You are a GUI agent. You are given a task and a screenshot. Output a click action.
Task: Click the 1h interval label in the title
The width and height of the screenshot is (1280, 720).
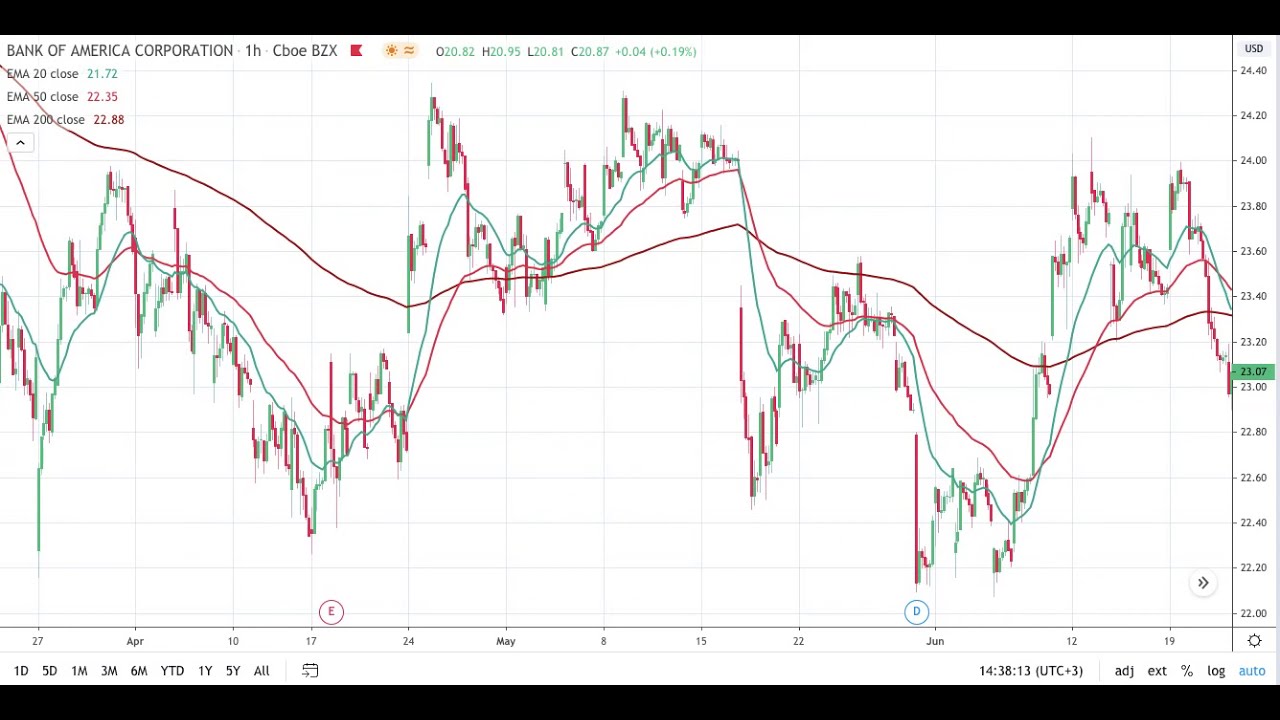(253, 51)
